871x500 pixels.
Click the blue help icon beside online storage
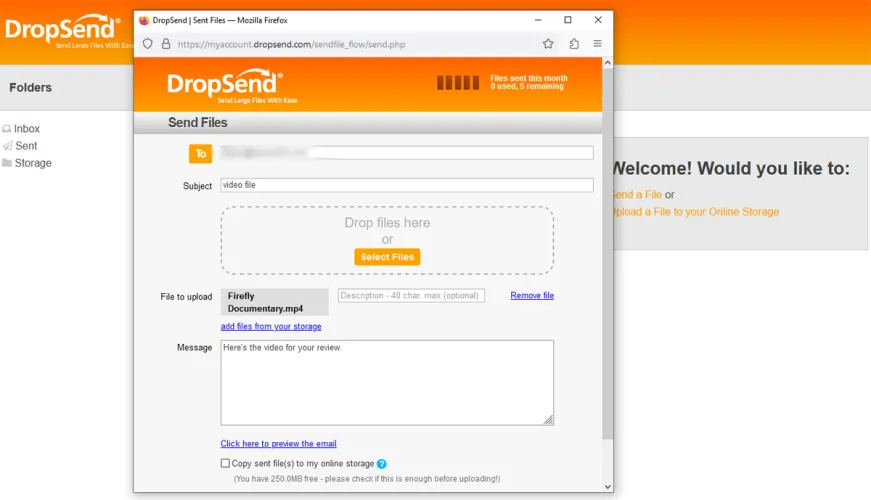(x=382, y=464)
